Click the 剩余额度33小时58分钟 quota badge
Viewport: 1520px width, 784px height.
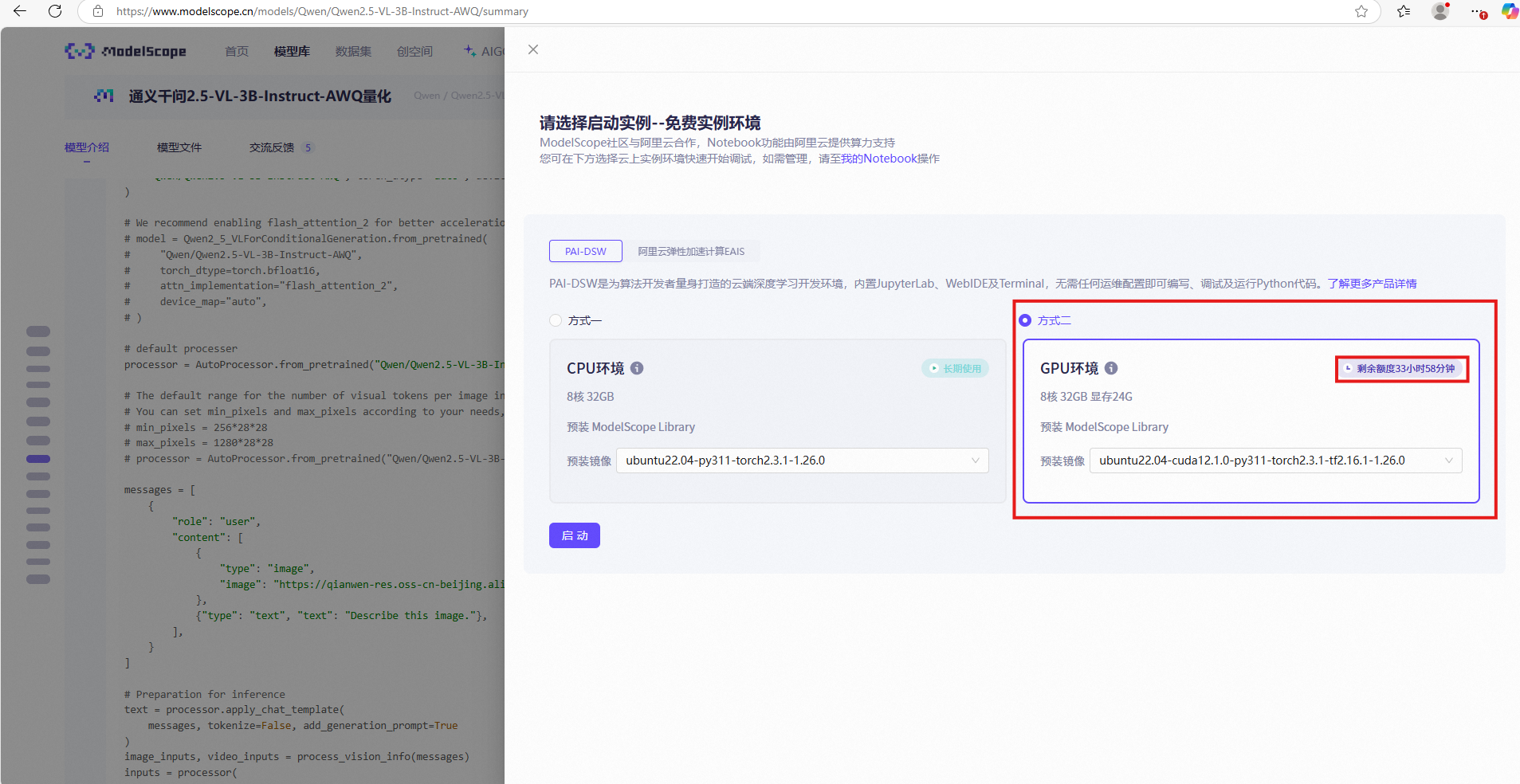coord(1401,369)
